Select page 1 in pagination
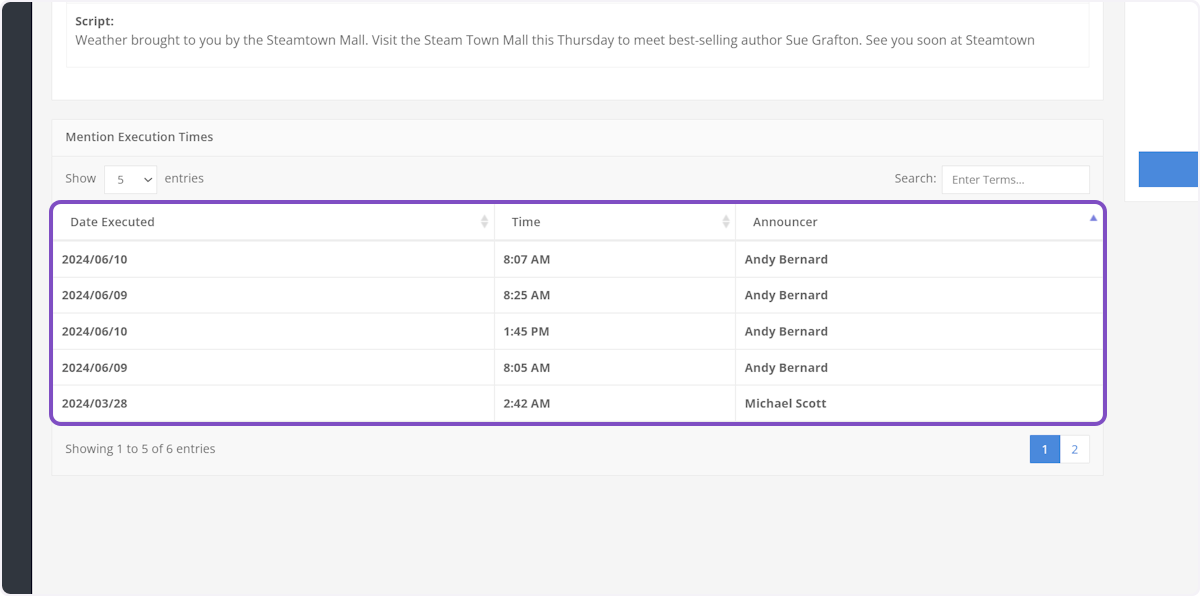The height and width of the screenshot is (596, 1200). pos(1045,450)
